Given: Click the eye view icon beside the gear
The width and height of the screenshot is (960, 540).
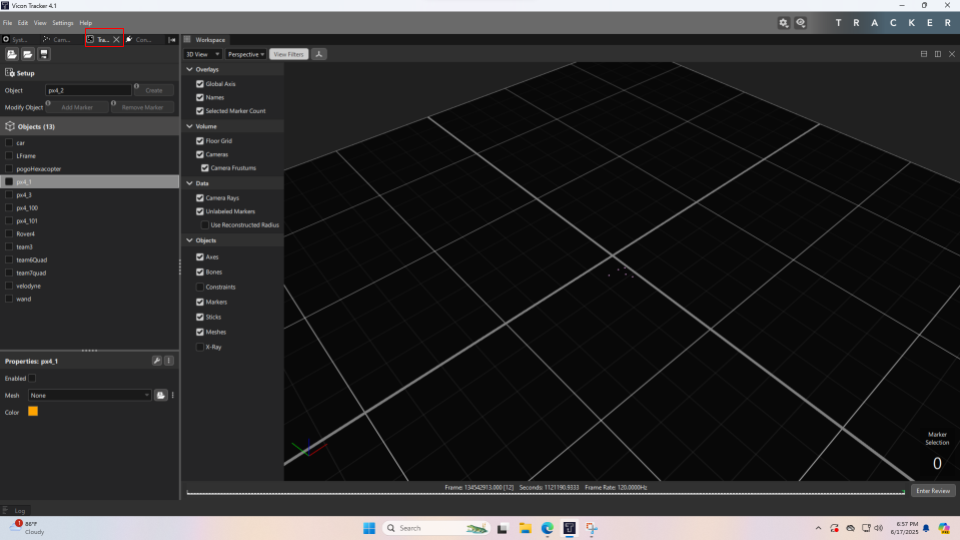Looking at the screenshot, I should tap(800, 23).
